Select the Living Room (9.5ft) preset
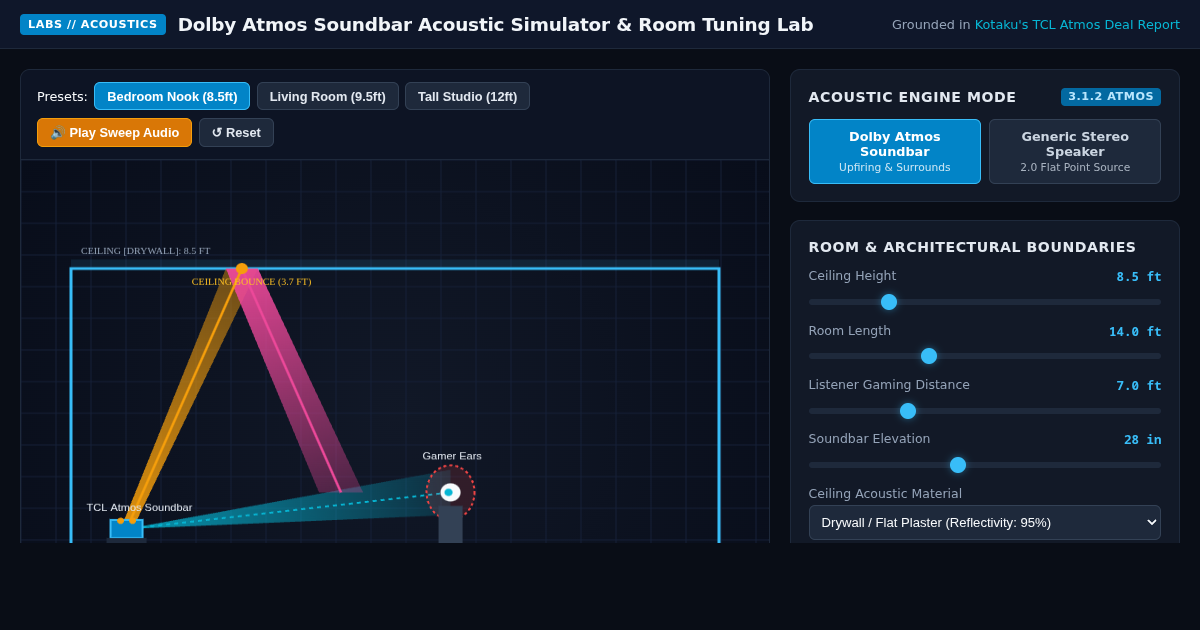Image resolution: width=1200 pixels, height=630 pixels. tap(327, 96)
